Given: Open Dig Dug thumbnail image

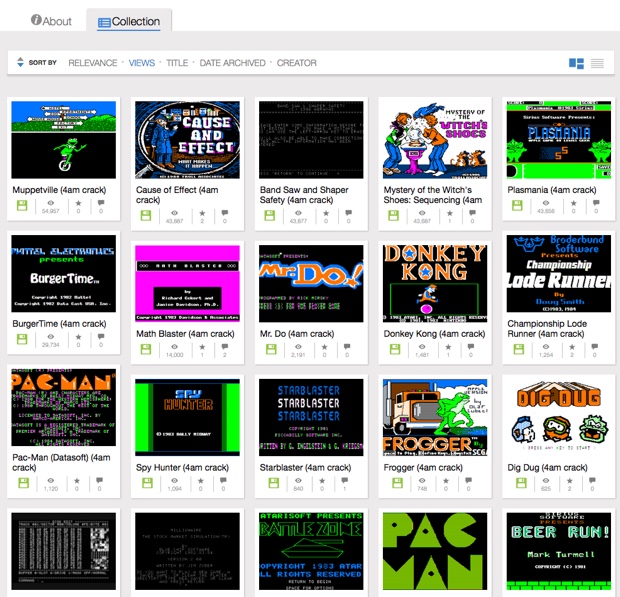Looking at the screenshot, I should pyautogui.click(x=559, y=417).
